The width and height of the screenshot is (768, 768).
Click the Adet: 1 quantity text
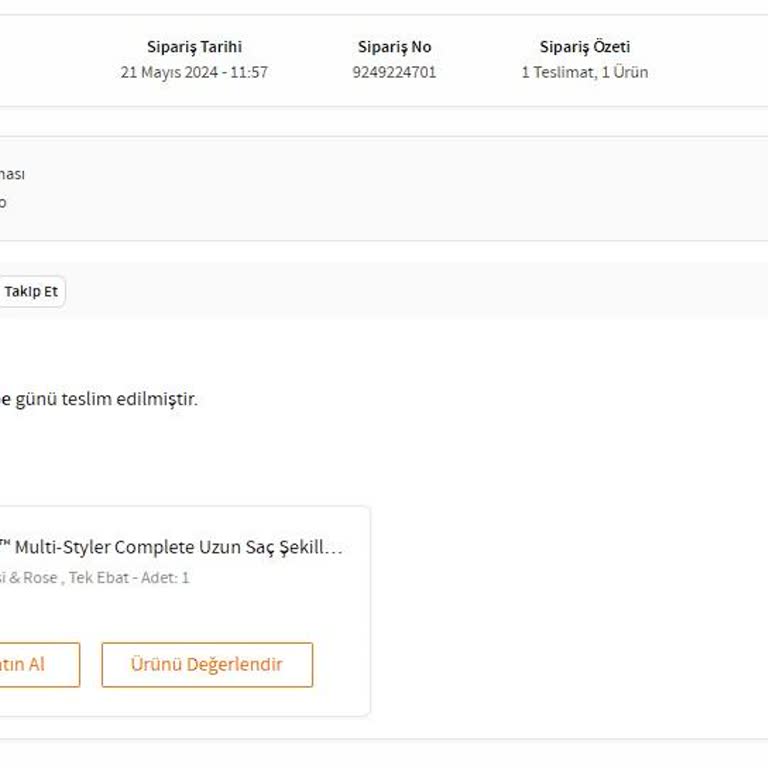pyautogui.click(x=162, y=578)
